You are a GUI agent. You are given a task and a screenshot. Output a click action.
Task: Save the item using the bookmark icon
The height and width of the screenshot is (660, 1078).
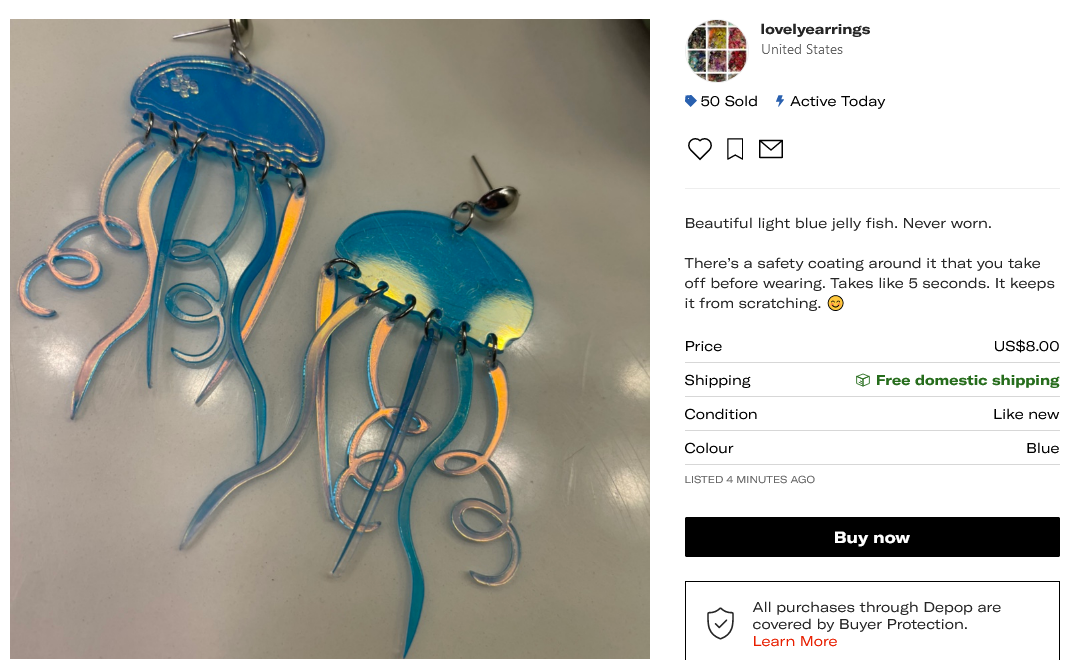click(x=735, y=148)
